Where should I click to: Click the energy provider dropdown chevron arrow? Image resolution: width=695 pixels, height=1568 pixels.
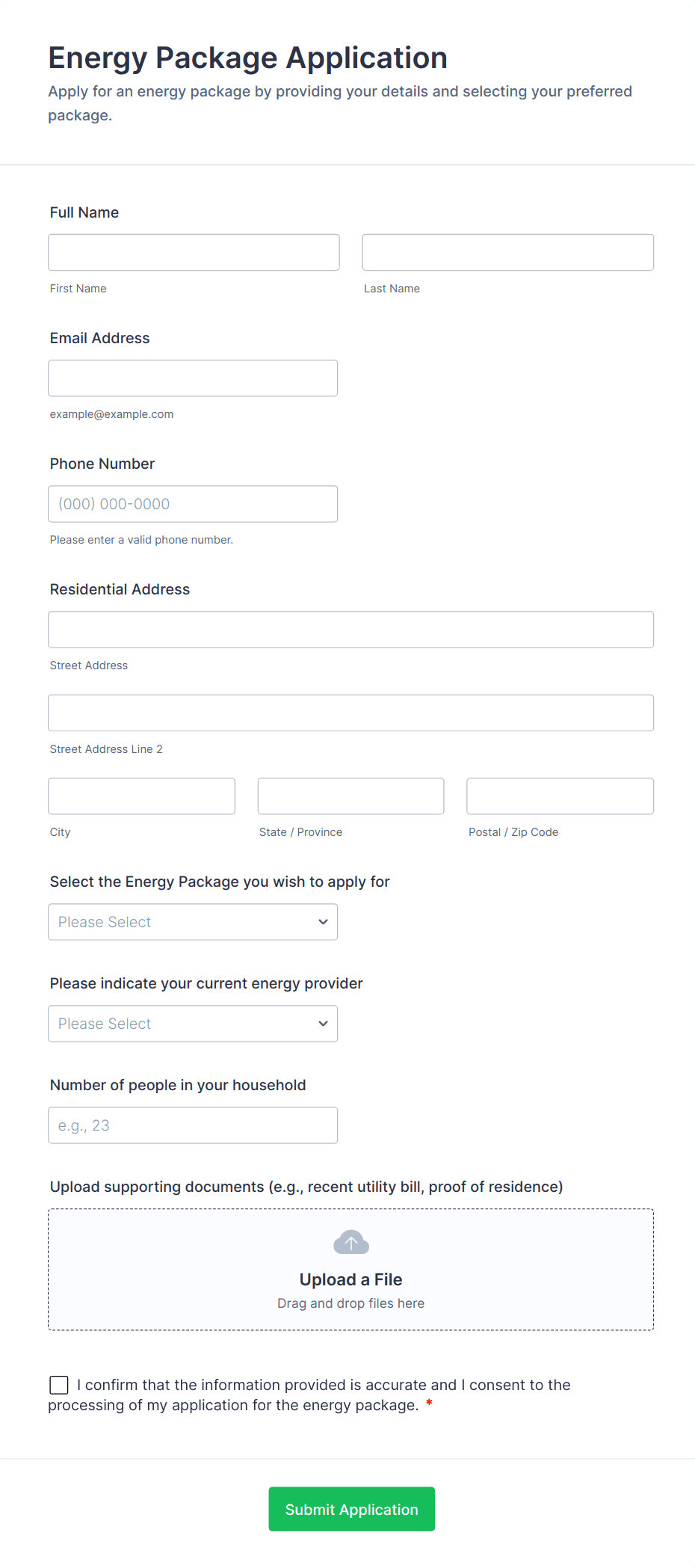(x=323, y=1024)
